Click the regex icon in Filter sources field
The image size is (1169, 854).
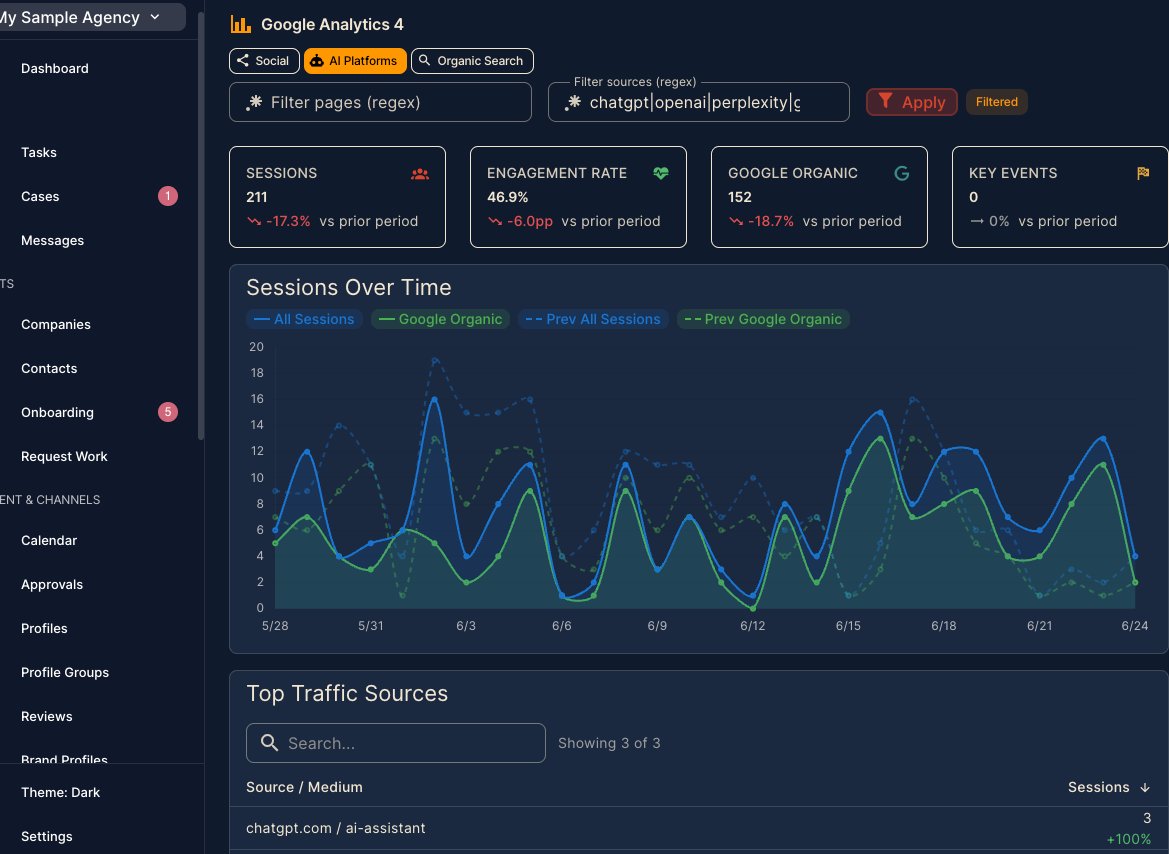tap(573, 102)
